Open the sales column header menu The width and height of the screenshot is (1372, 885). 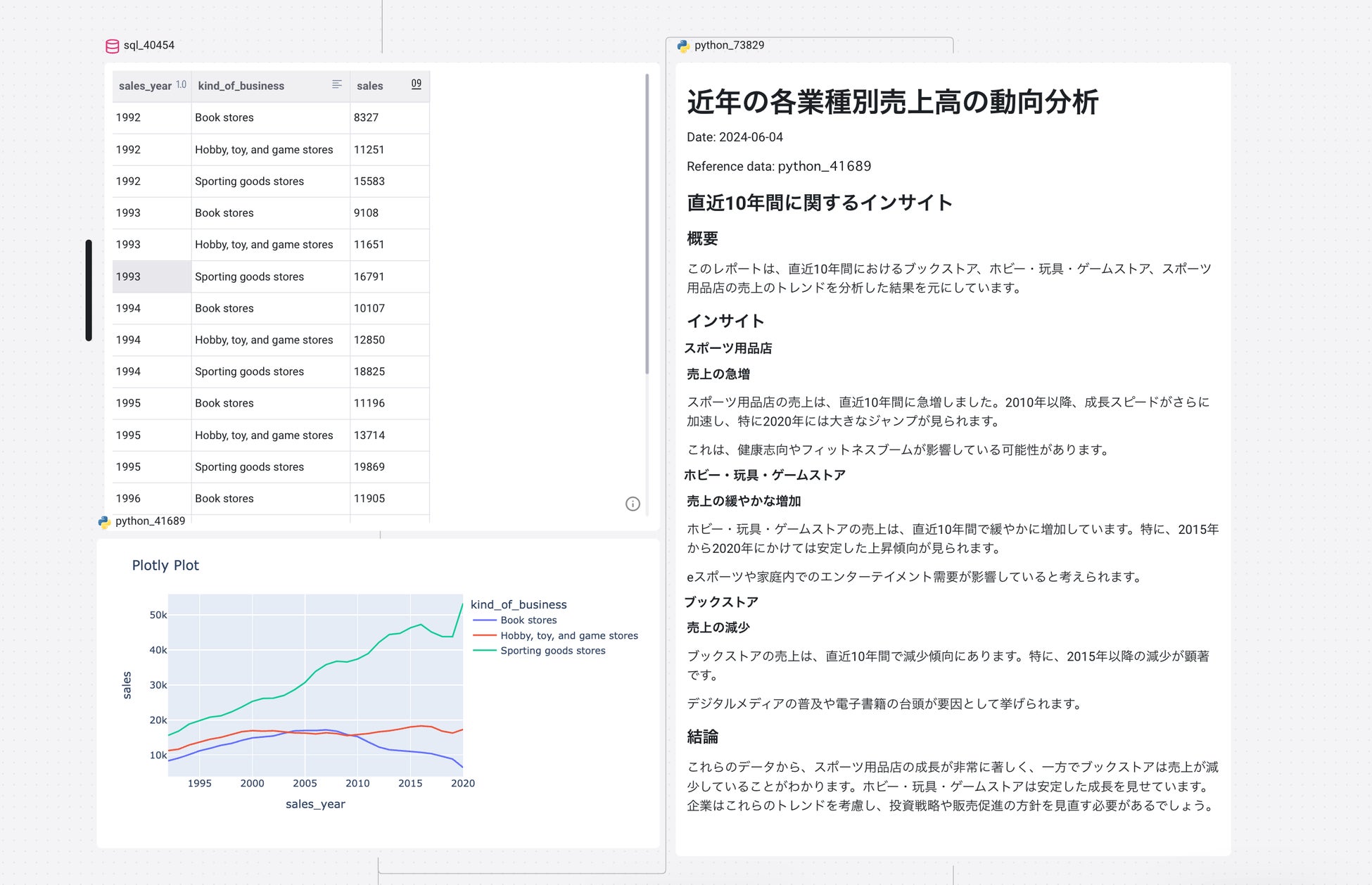369,86
